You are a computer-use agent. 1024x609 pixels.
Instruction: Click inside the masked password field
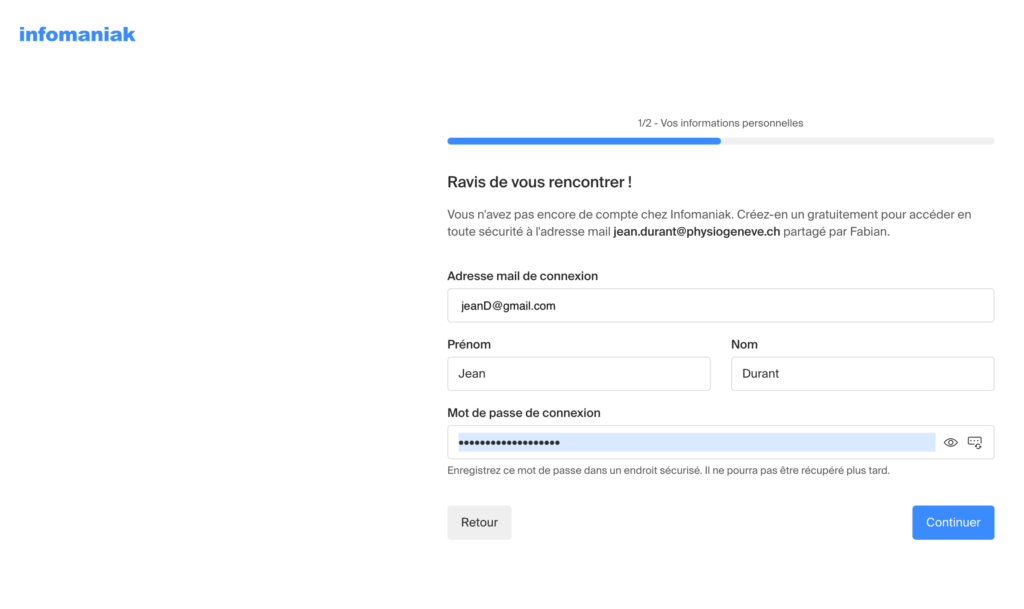click(x=690, y=442)
